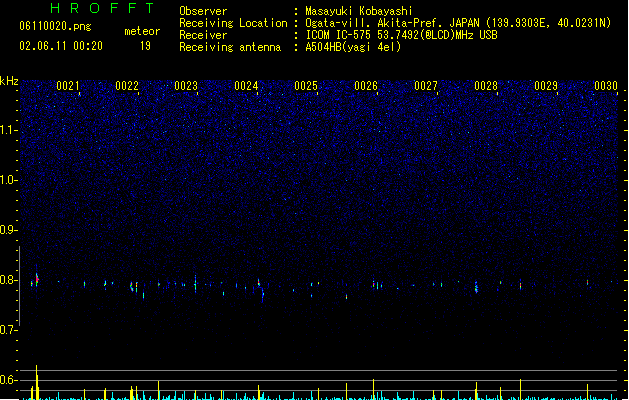Click the meteor count 19
Image resolution: width=629 pixels, height=400 pixels.
(x=145, y=46)
